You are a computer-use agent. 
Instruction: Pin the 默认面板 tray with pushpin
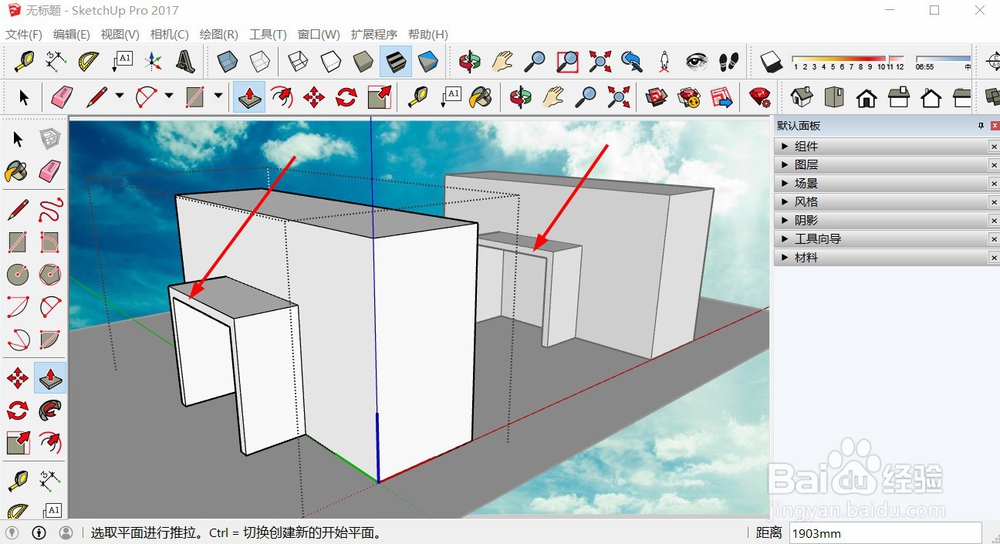click(x=981, y=126)
